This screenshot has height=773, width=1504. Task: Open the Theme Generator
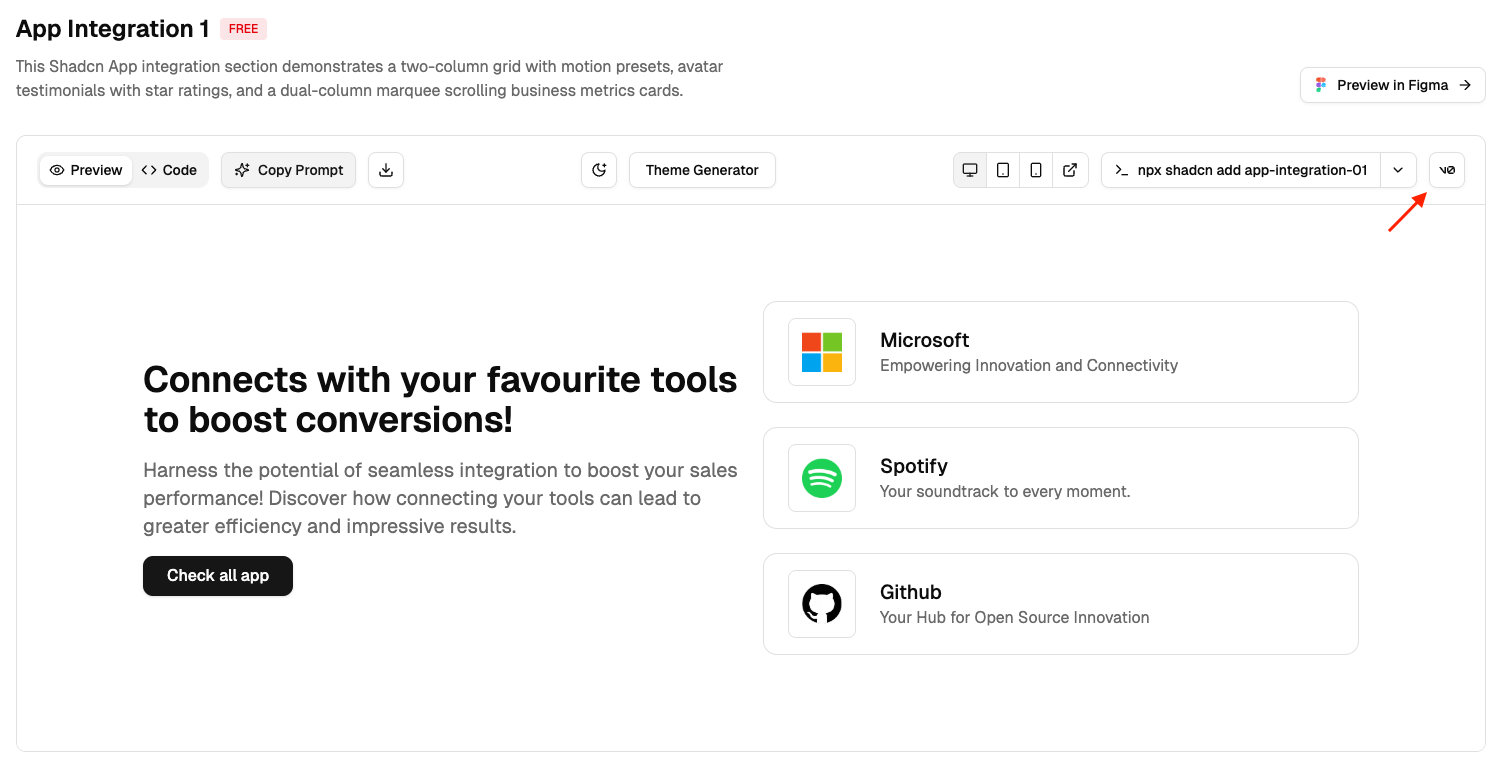(702, 170)
